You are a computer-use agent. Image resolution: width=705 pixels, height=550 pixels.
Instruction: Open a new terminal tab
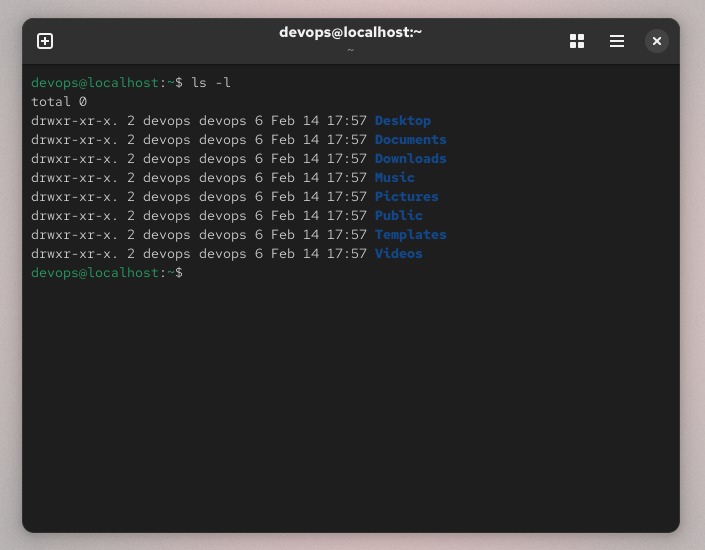(45, 41)
